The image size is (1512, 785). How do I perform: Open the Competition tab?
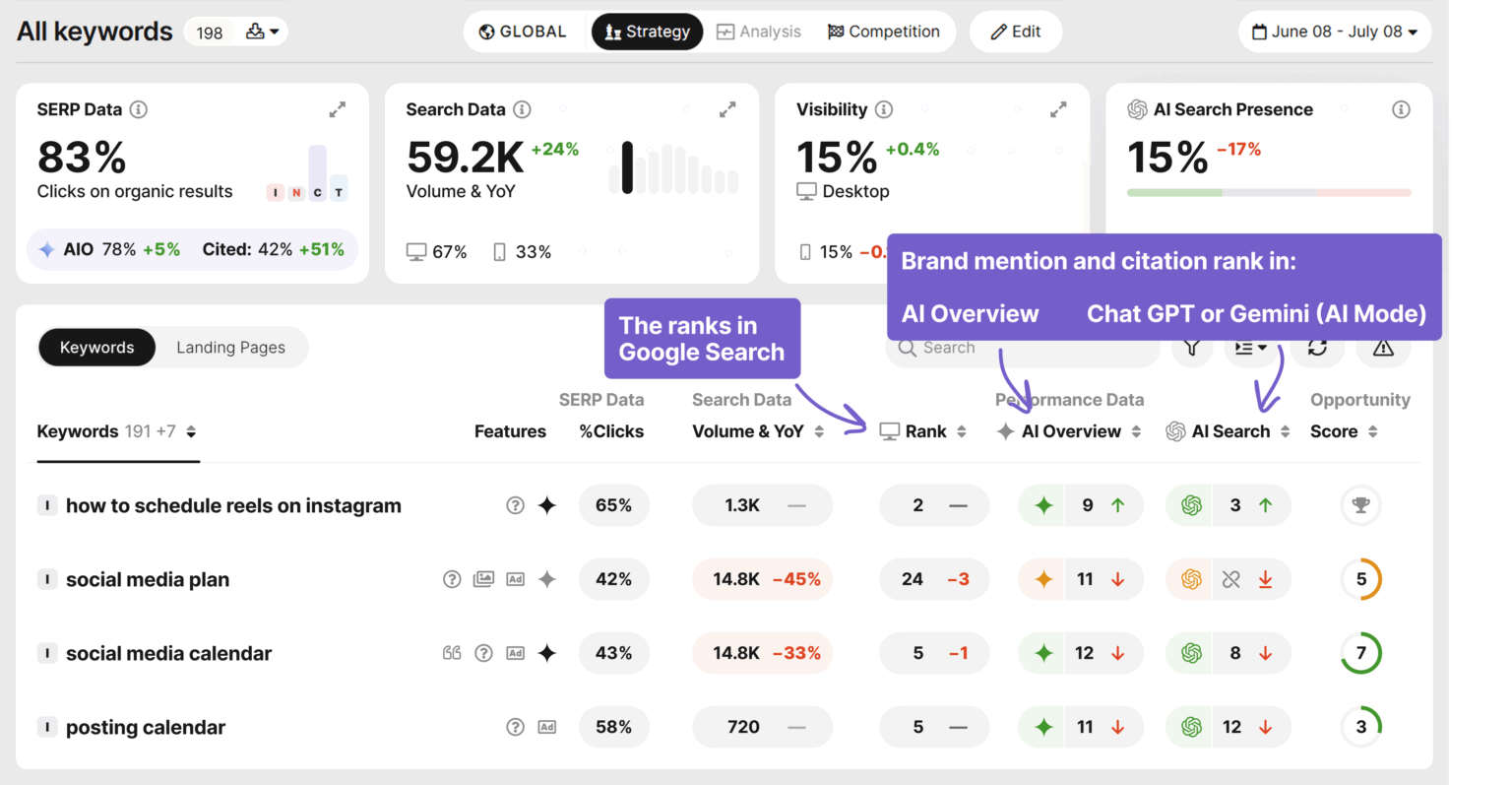point(883,32)
